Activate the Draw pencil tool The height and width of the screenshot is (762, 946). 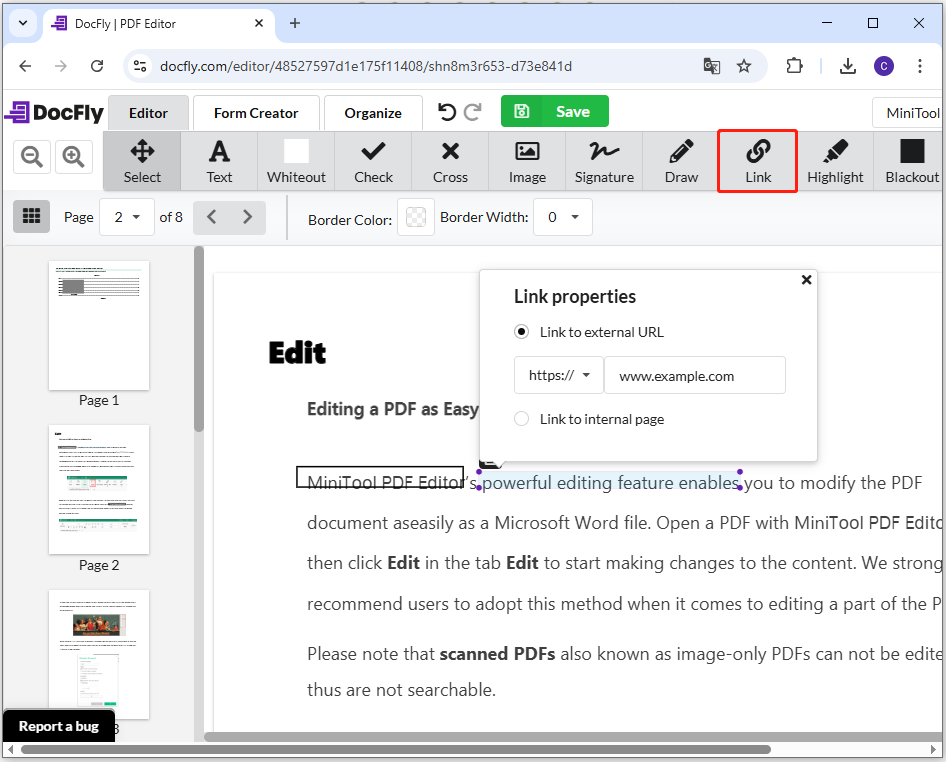click(681, 161)
